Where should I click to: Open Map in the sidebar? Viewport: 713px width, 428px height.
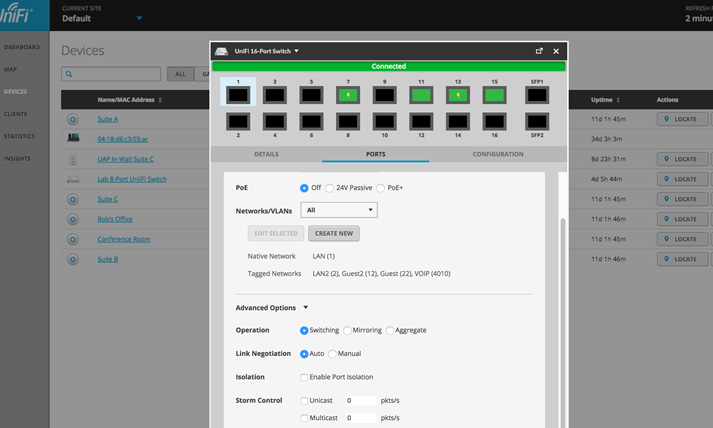point(10,70)
